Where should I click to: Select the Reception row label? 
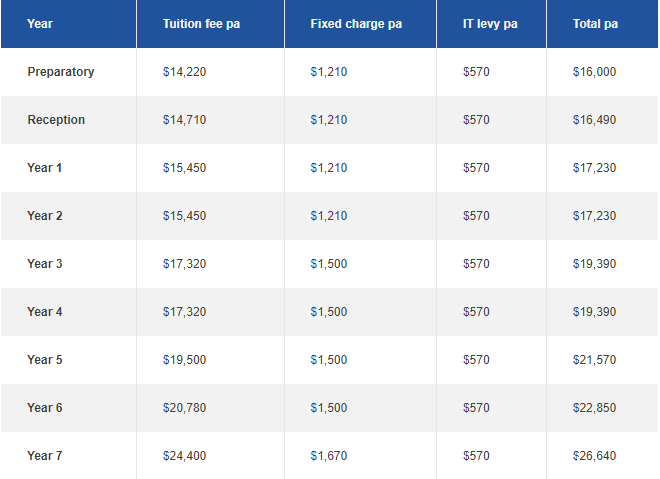tap(56, 120)
